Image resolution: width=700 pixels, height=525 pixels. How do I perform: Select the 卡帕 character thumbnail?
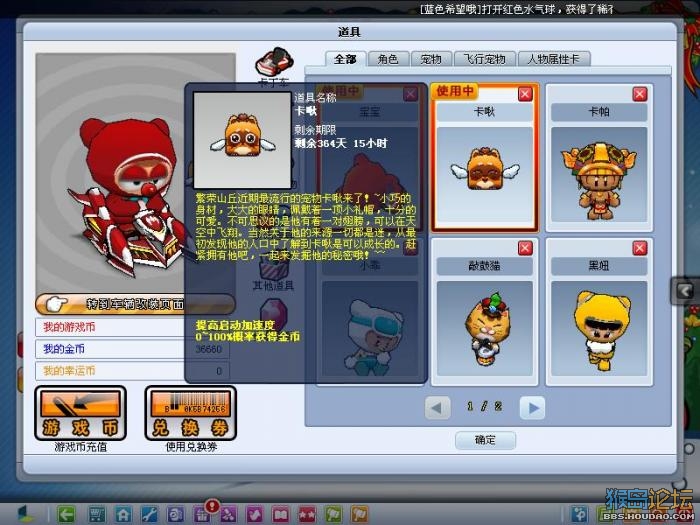click(x=599, y=174)
